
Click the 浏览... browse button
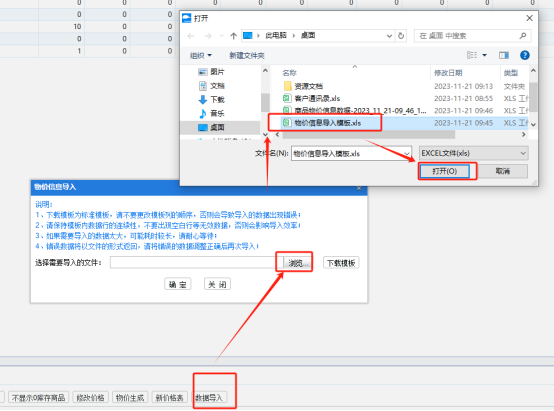[298, 263]
